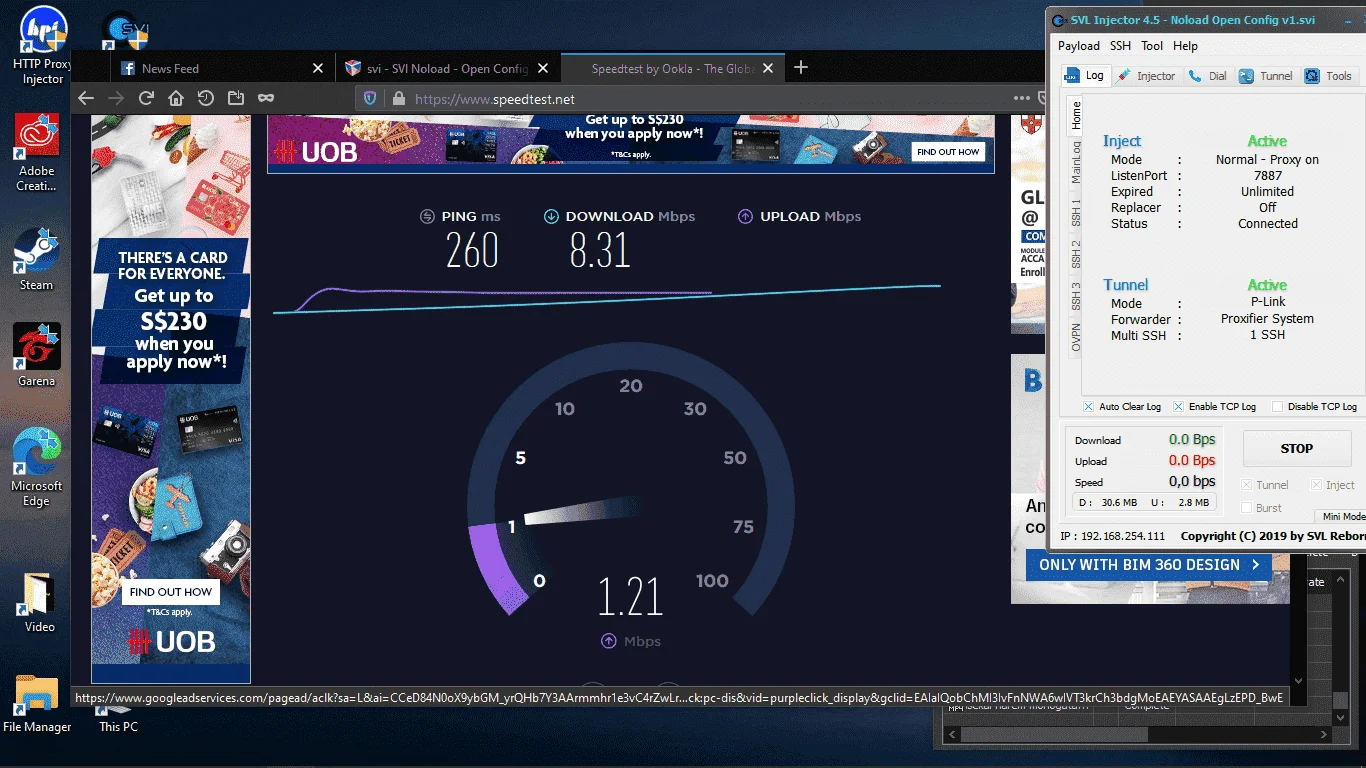Open SSH menu in SVL Injector
This screenshot has height=768, width=1366.
click(x=1120, y=46)
